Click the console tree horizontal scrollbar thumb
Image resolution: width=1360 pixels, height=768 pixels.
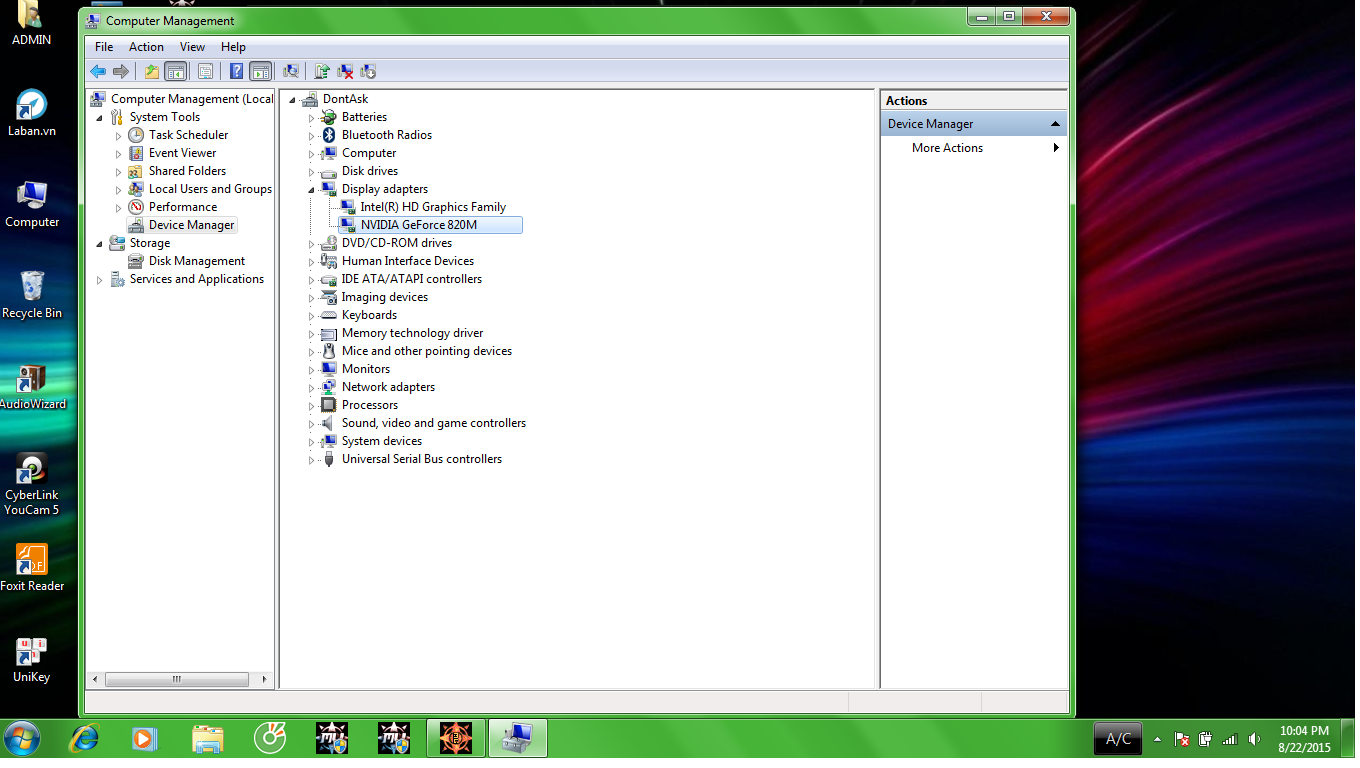[177, 679]
